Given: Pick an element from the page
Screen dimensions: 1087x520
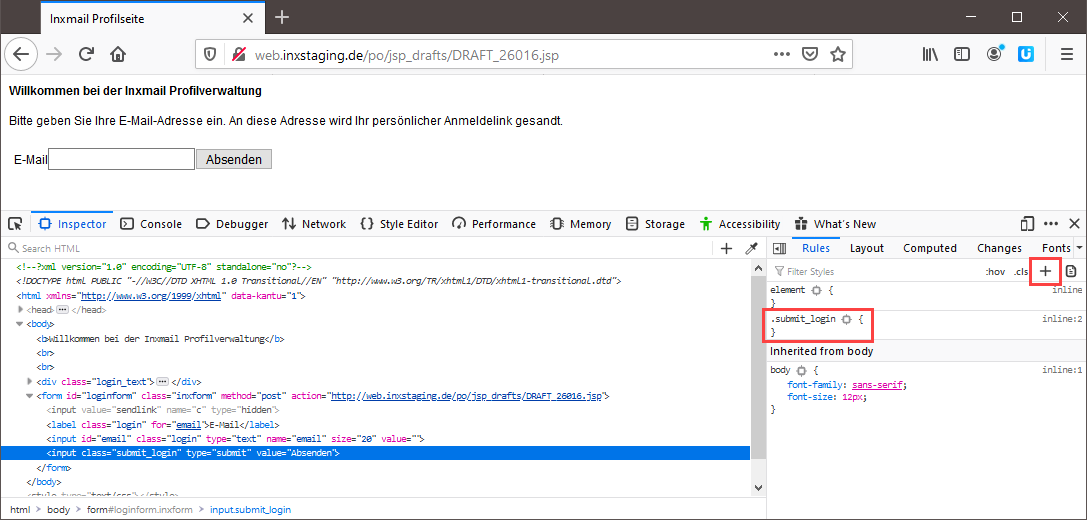Looking at the screenshot, I should [15, 224].
